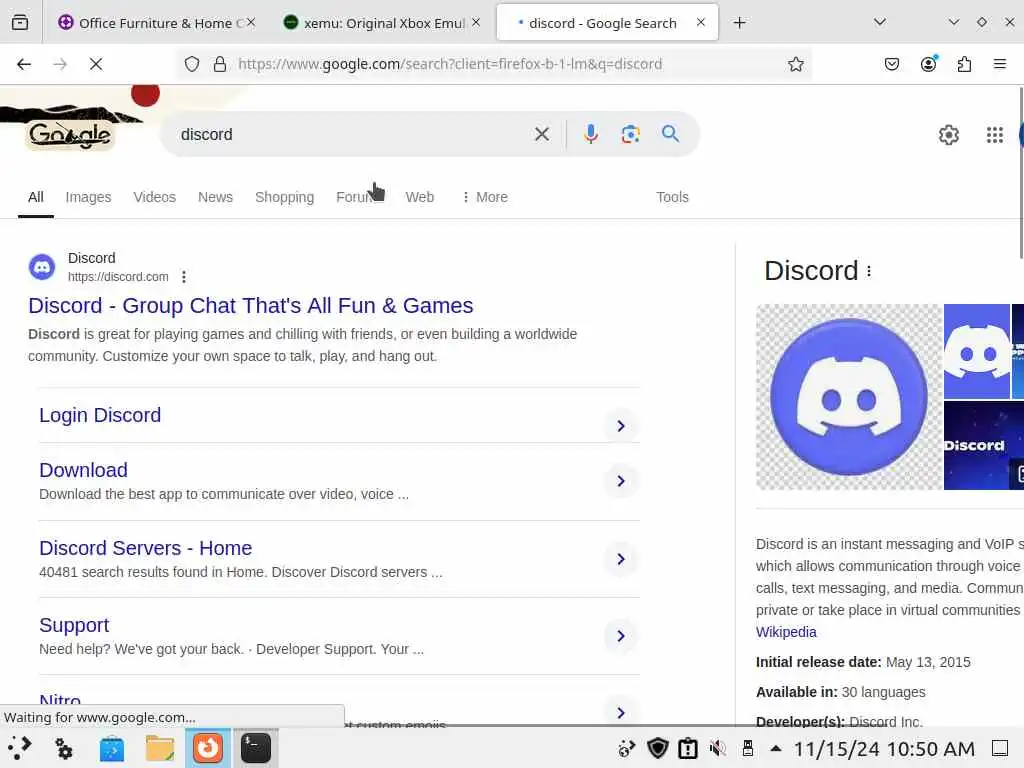Open clipboard widget in system tray
Screen dimensions: 1024x768
pos(688,748)
